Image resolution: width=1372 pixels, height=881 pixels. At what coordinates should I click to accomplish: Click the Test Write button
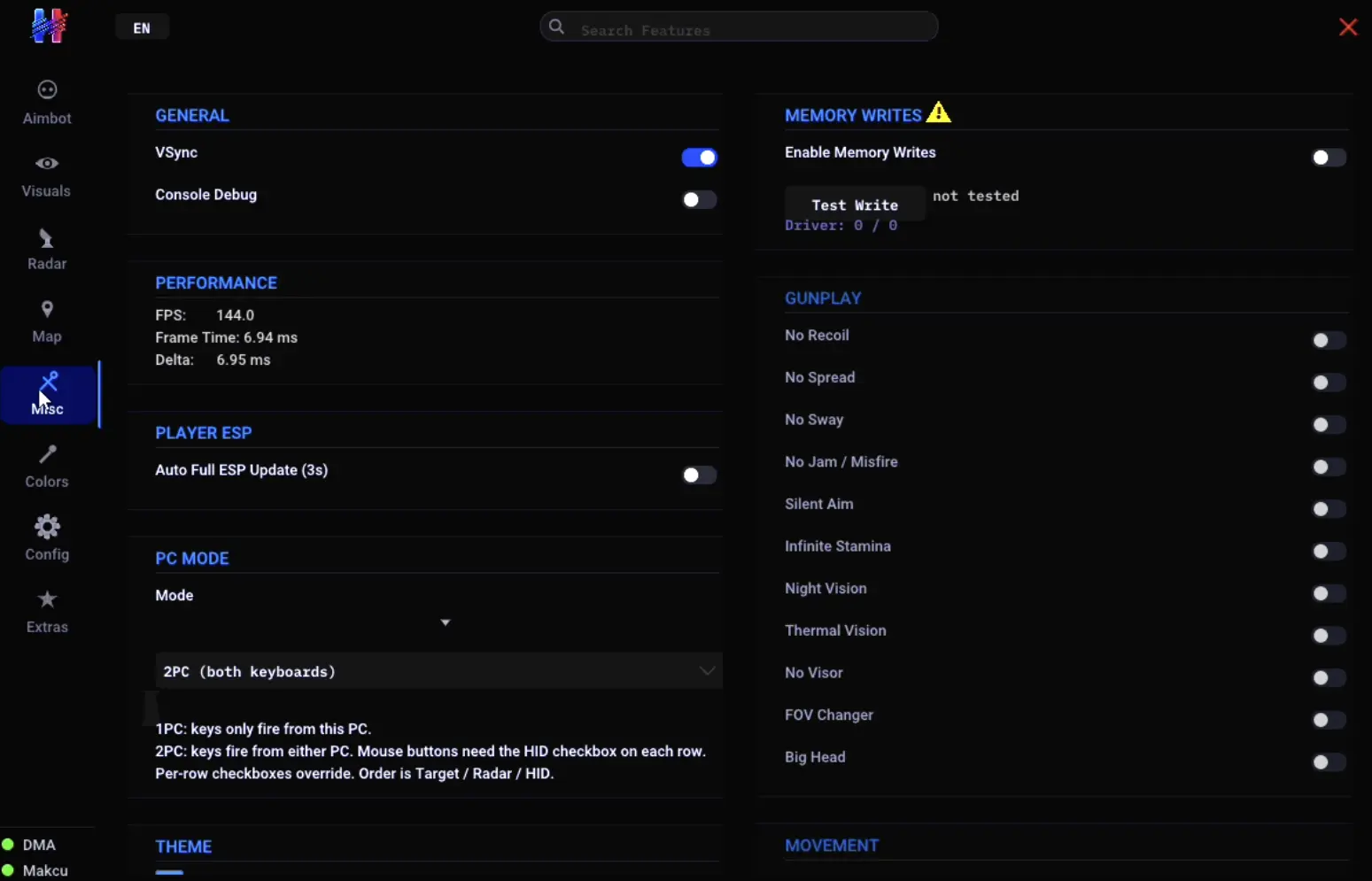click(x=855, y=205)
